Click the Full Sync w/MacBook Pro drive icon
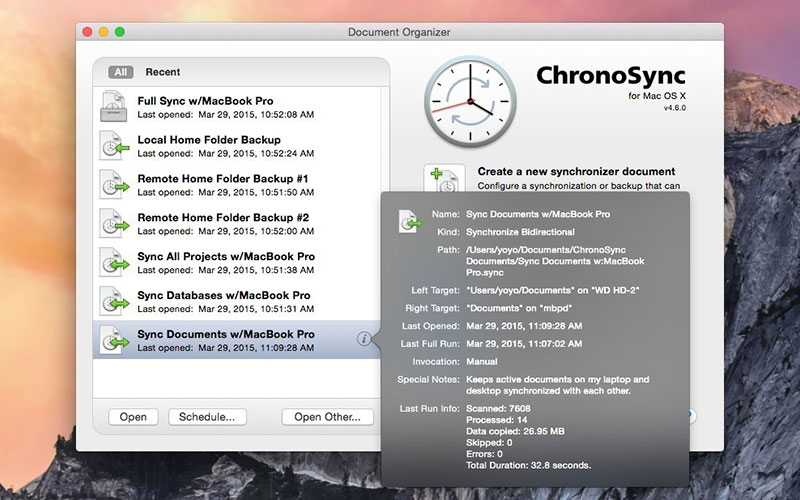The width and height of the screenshot is (800, 500). [x=113, y=106]
